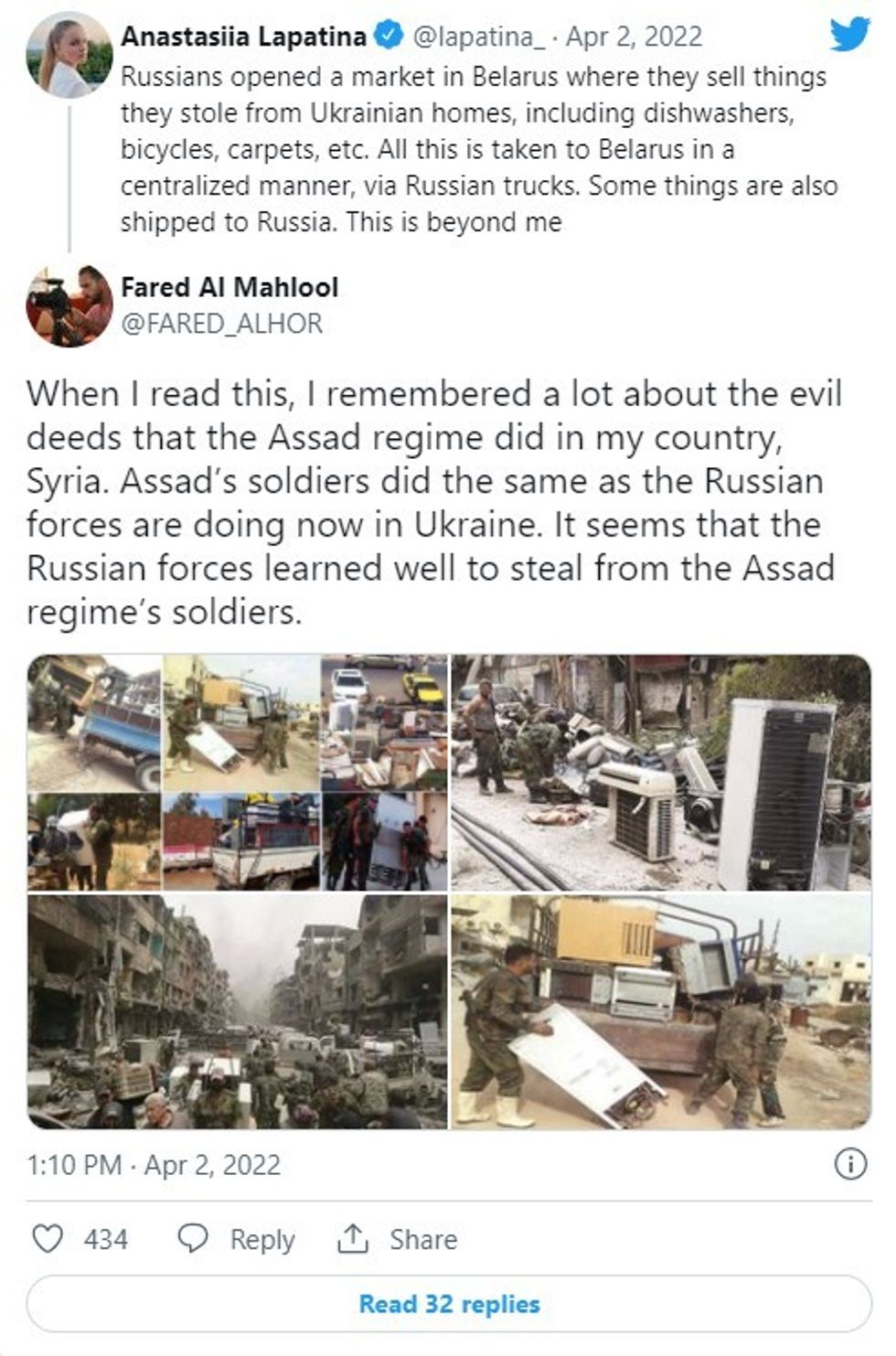The image size is (896, 1356).
Task: Open the @FARED_ALHOR handle link
Action: point(221,324)
